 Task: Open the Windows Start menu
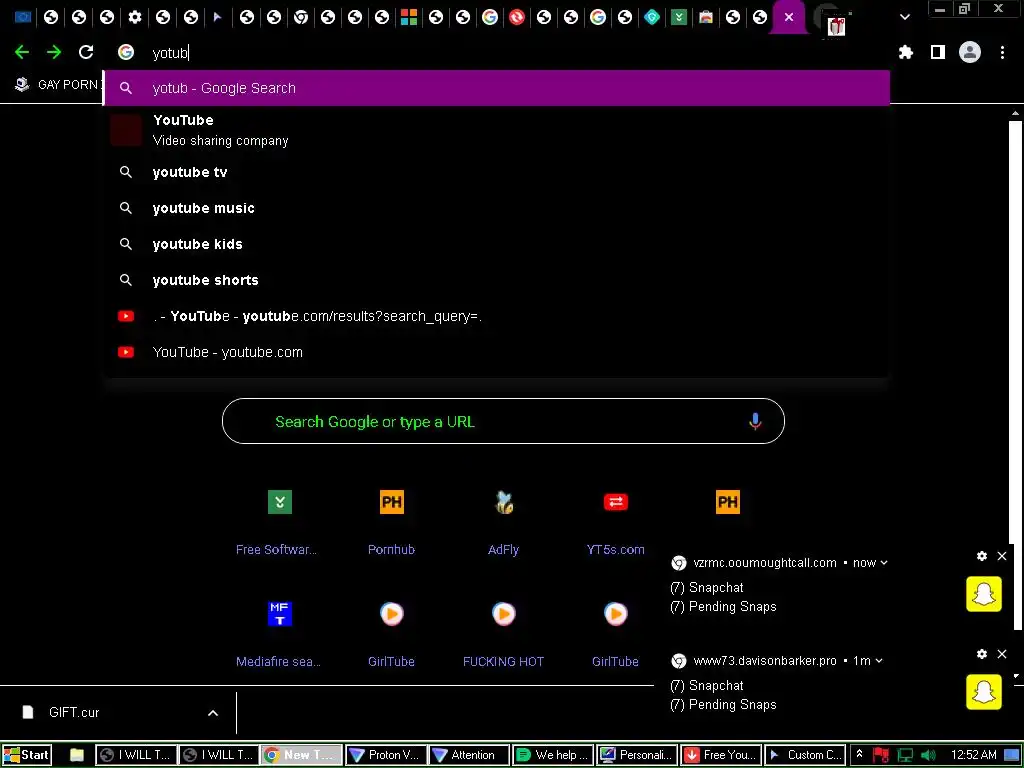pos(26,755)
